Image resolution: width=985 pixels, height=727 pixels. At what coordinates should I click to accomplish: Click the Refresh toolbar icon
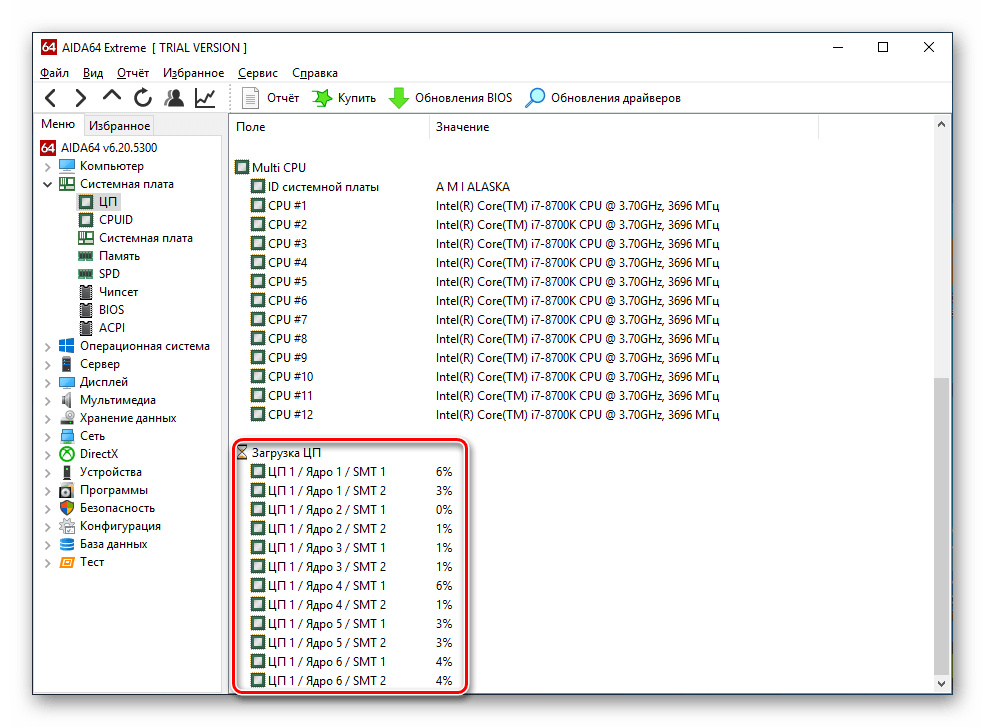point(143,98)
